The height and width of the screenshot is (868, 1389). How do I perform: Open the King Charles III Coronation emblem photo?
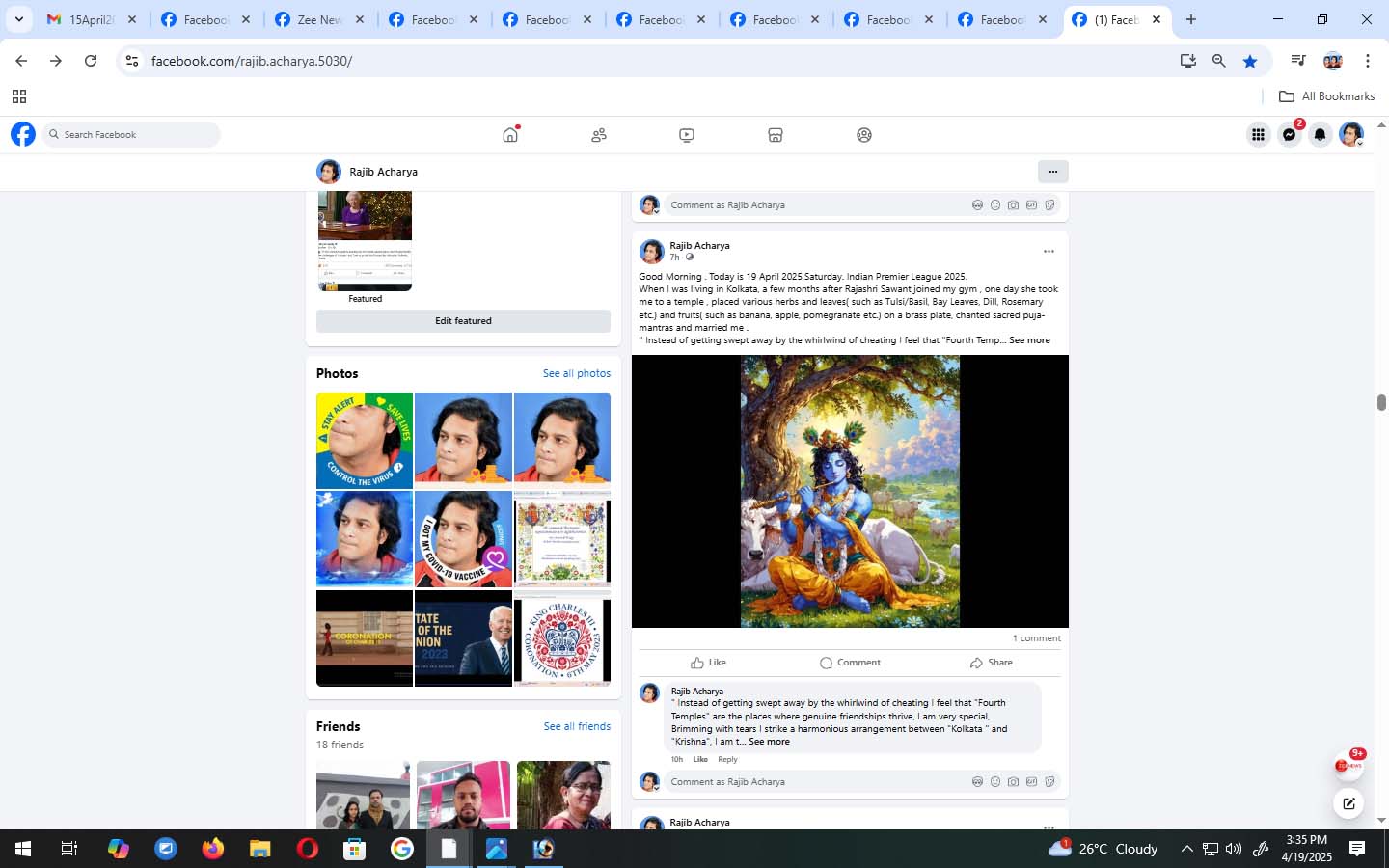(562, 638)
